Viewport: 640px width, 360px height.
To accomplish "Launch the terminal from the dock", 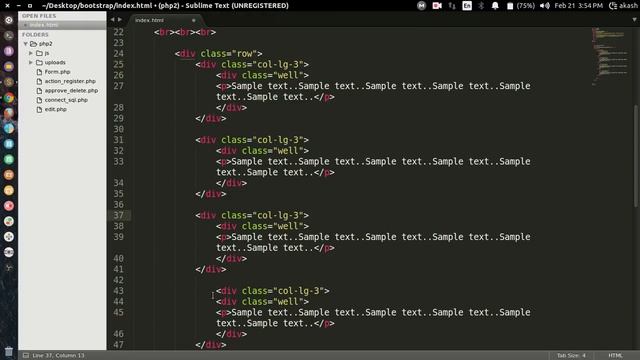I will [9, 36].
